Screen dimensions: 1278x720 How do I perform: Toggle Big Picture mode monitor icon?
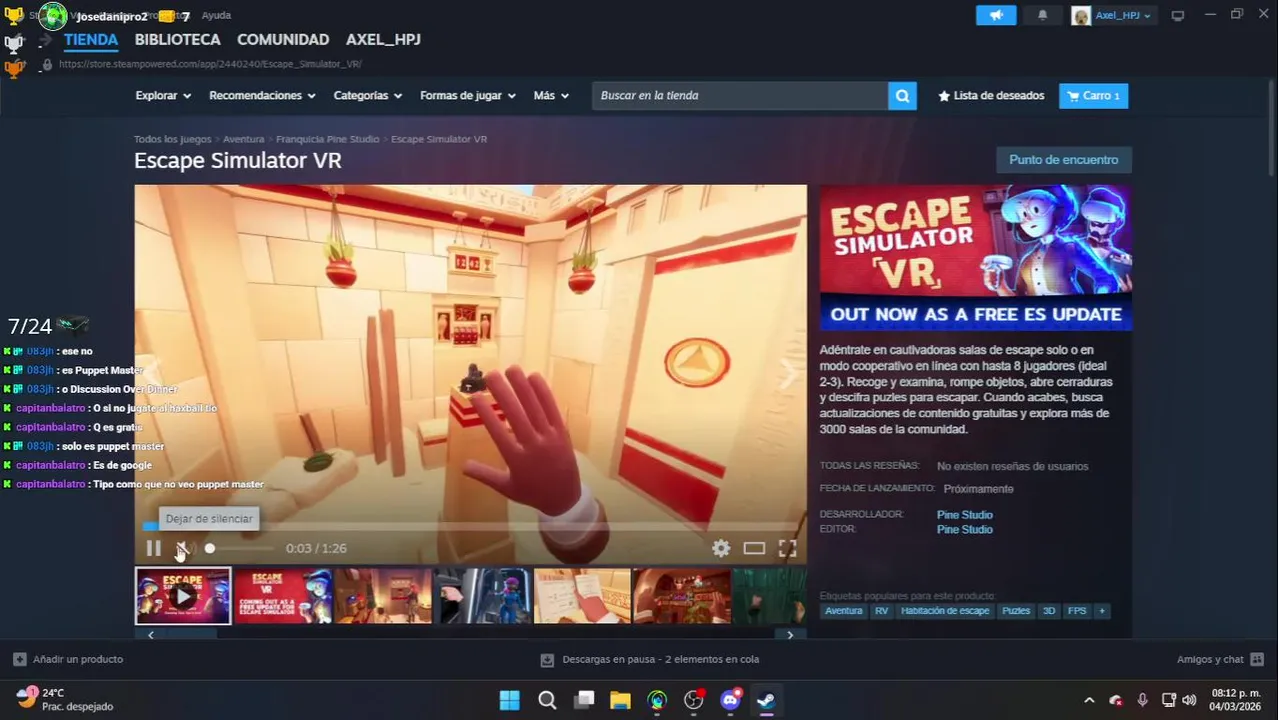(1178, 15)
